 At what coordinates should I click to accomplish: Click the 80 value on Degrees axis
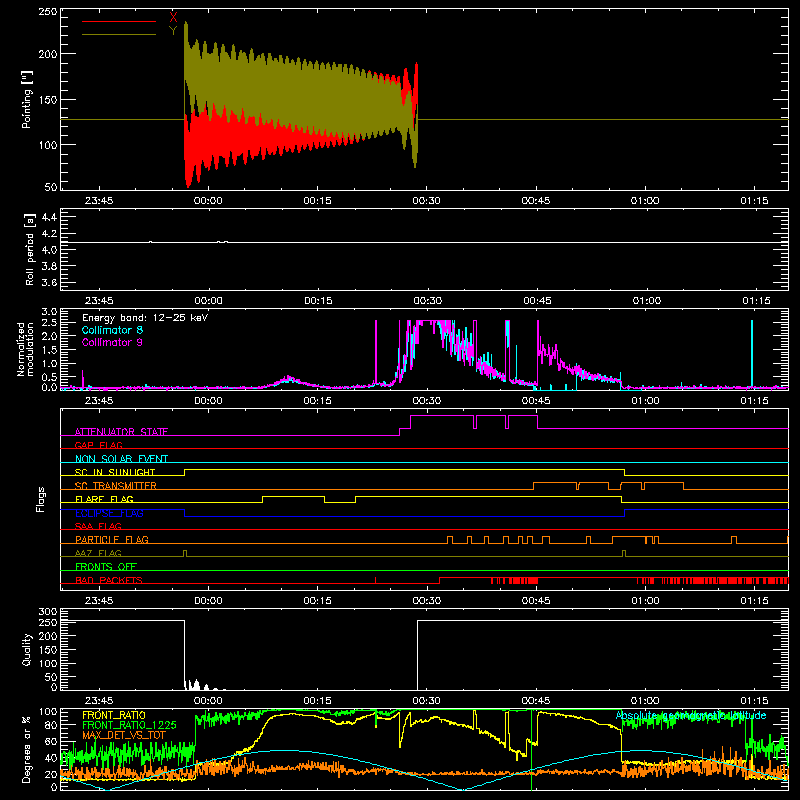click(x=51, y=725)
